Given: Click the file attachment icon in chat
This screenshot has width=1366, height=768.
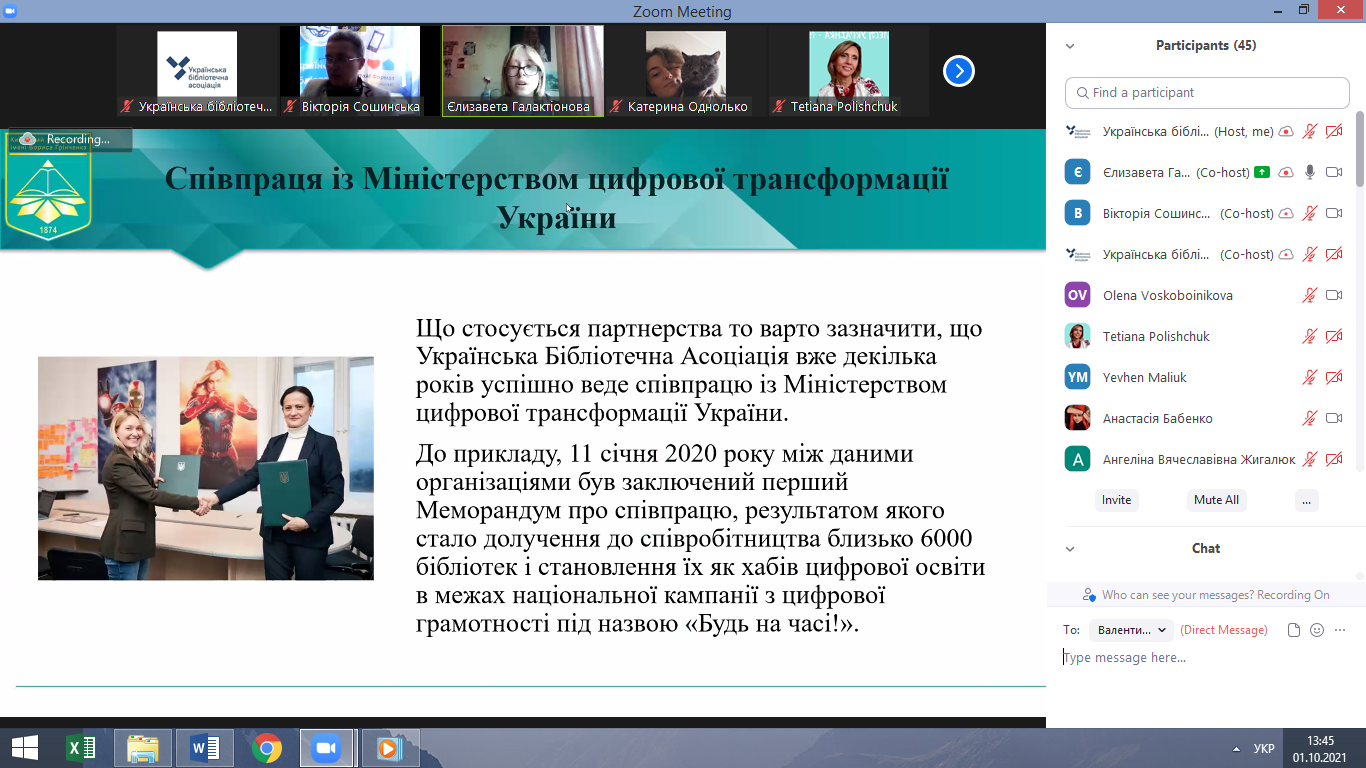Looking at the screenshot, I should (x=1294, y=630).
